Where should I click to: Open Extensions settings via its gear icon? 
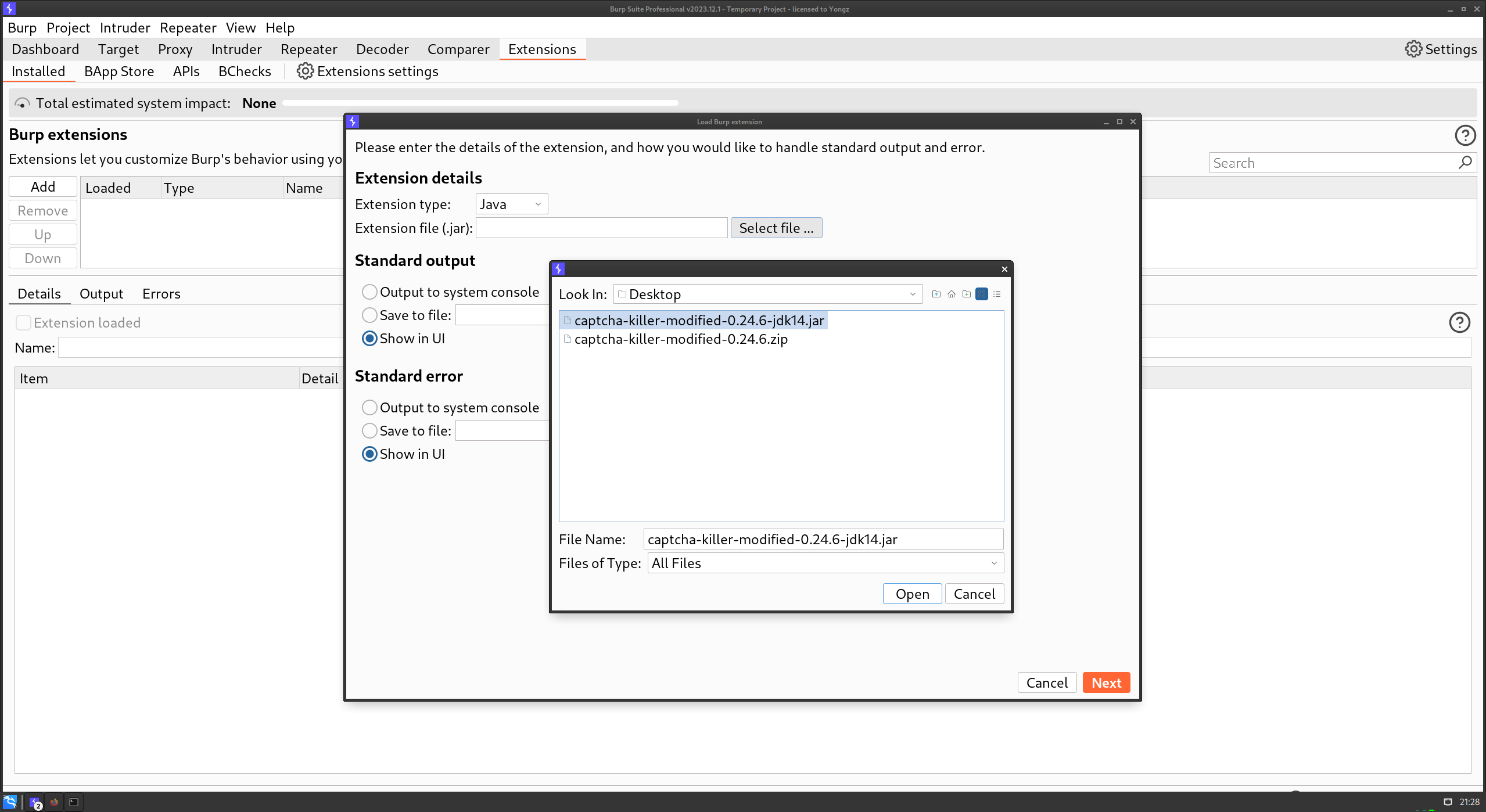tap(305, 71)
